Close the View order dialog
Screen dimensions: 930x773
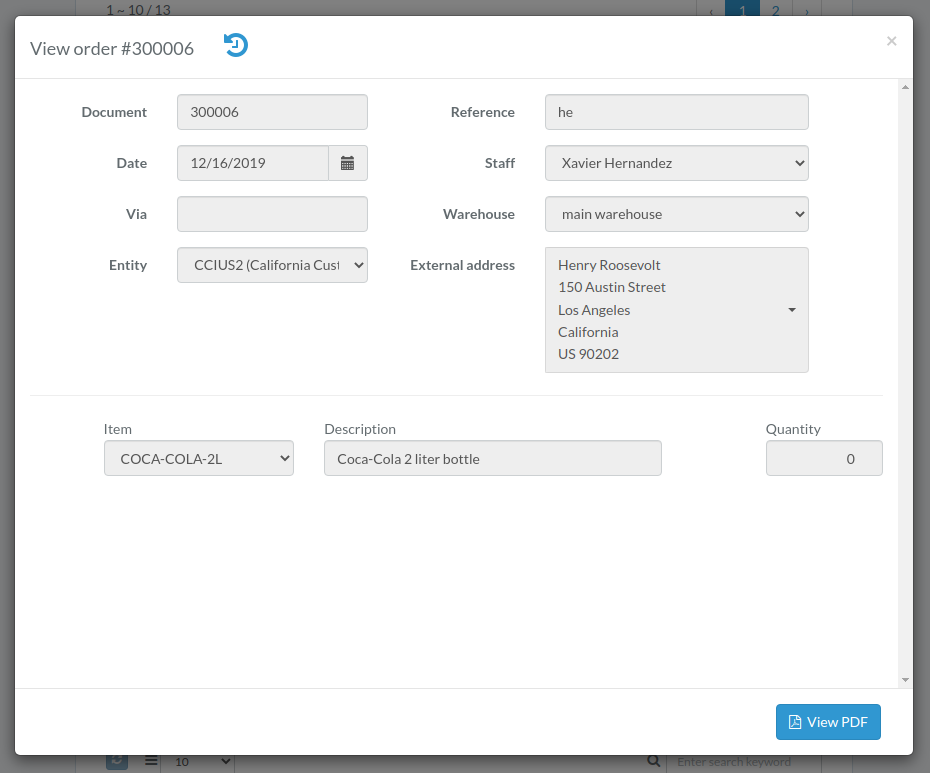click(x=891, y=41)
